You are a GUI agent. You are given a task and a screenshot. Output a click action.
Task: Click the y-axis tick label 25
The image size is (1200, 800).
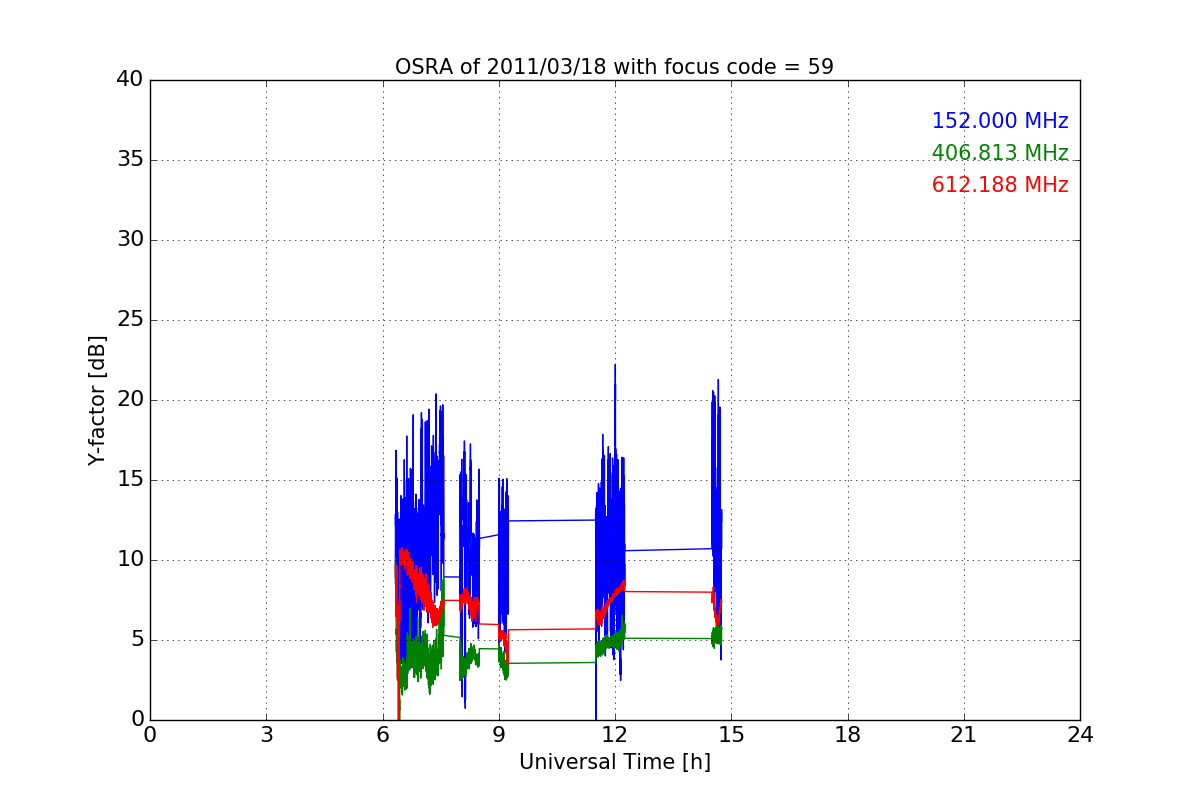point(130,320)
